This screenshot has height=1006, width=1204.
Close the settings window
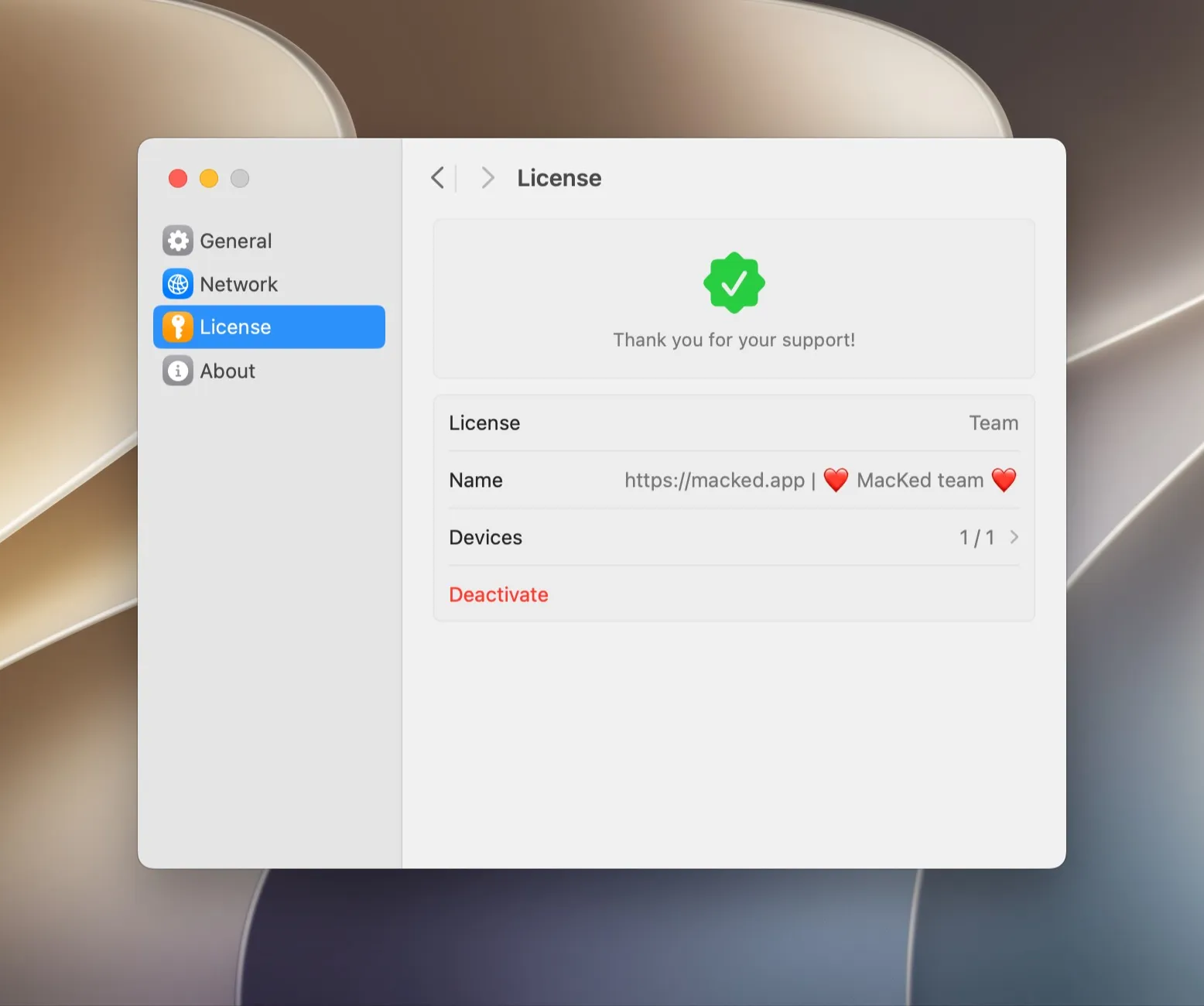178,179
